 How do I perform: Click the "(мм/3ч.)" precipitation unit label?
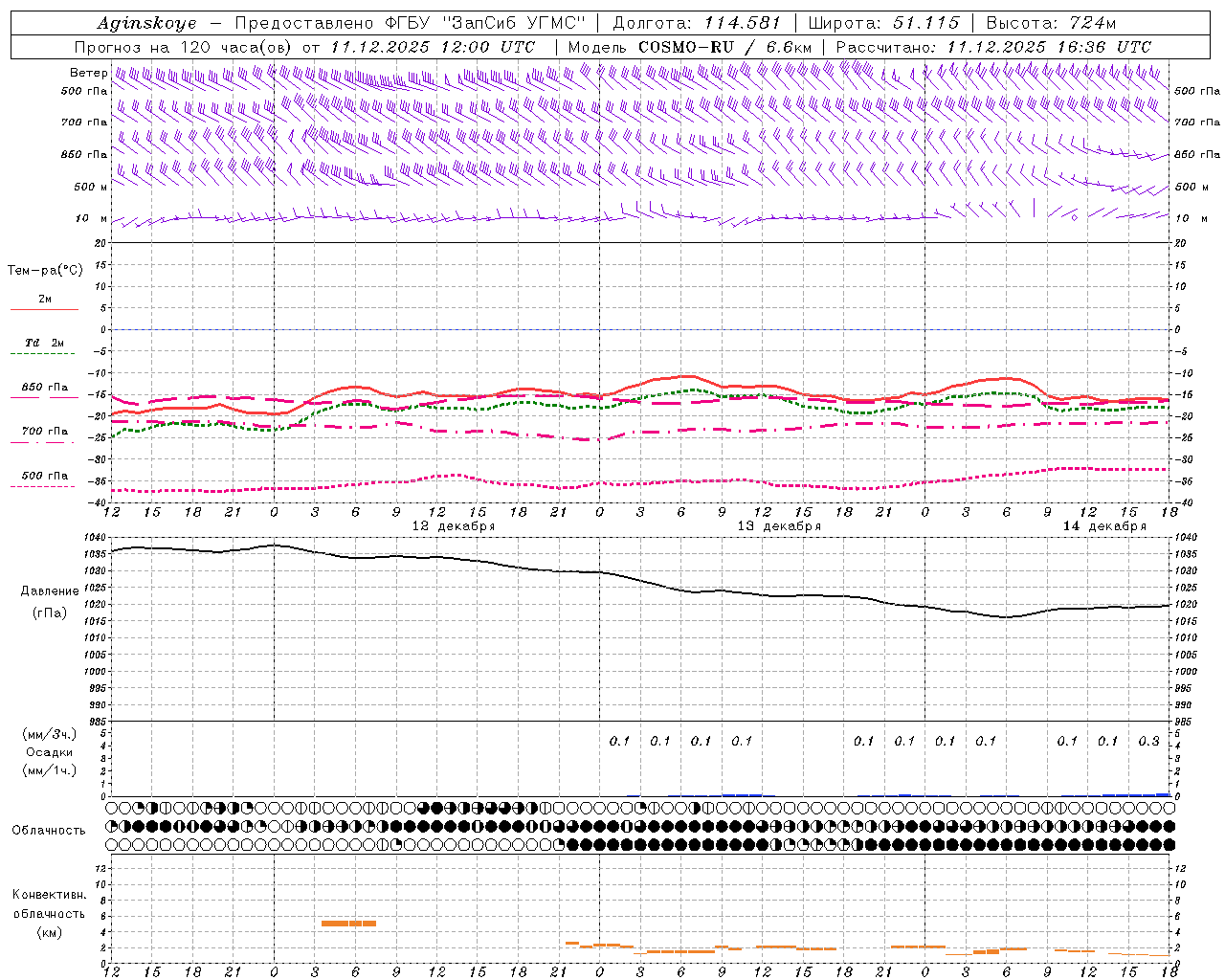[50, 734]
